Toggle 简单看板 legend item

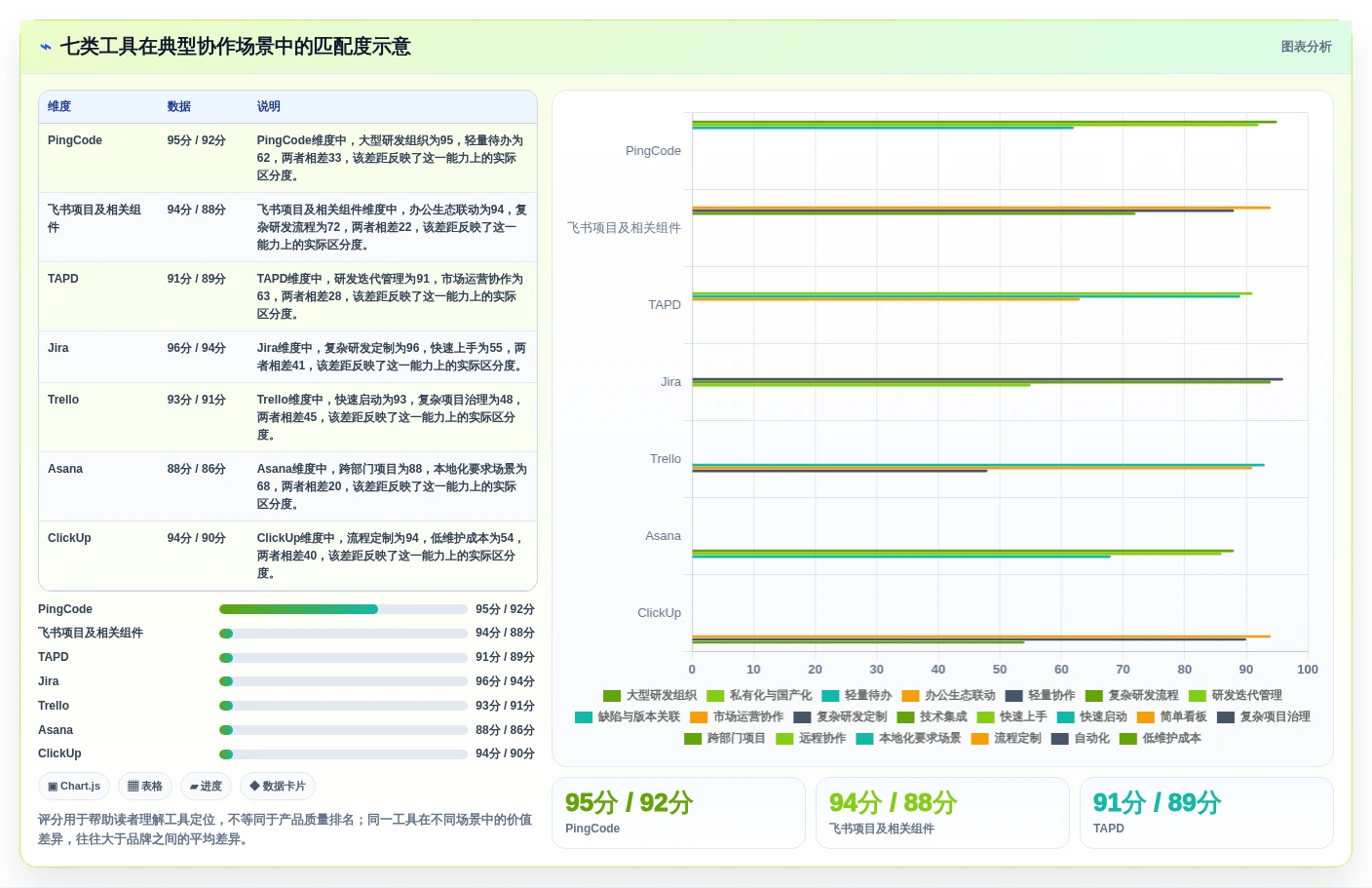[1171, 716]
